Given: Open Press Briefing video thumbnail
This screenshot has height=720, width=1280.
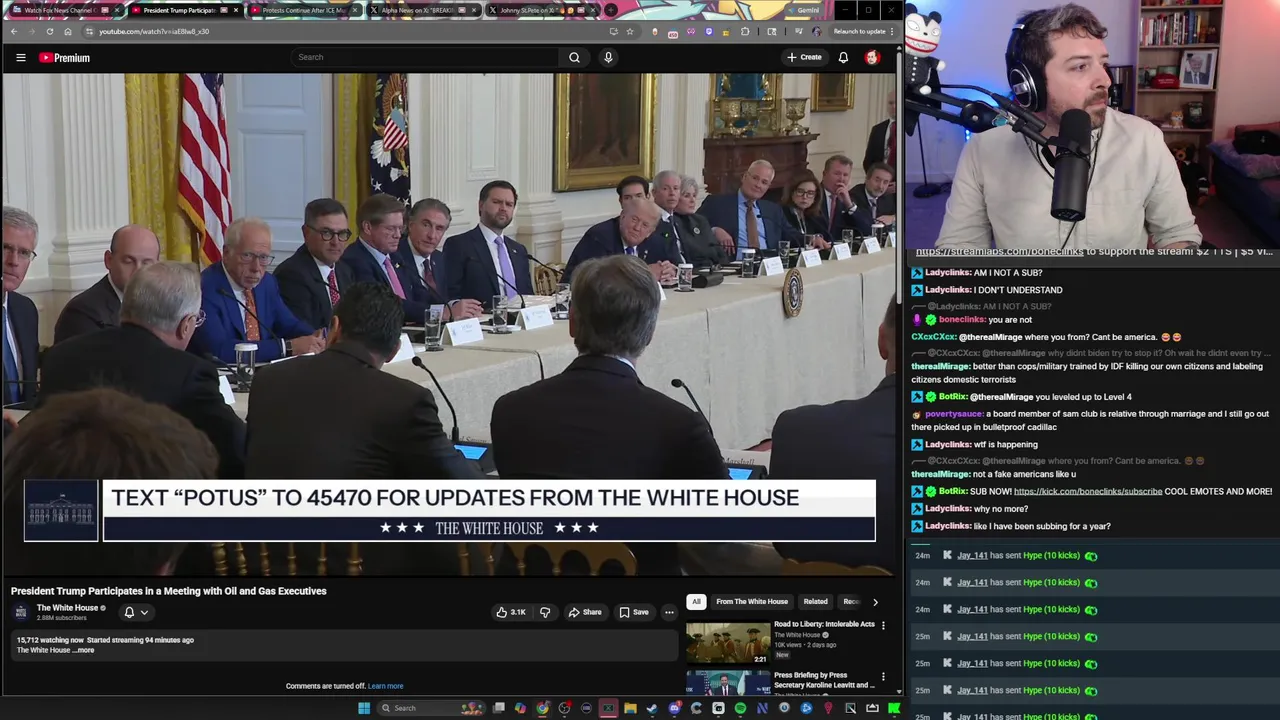Looking at the screenshot, I should [728, 682].
